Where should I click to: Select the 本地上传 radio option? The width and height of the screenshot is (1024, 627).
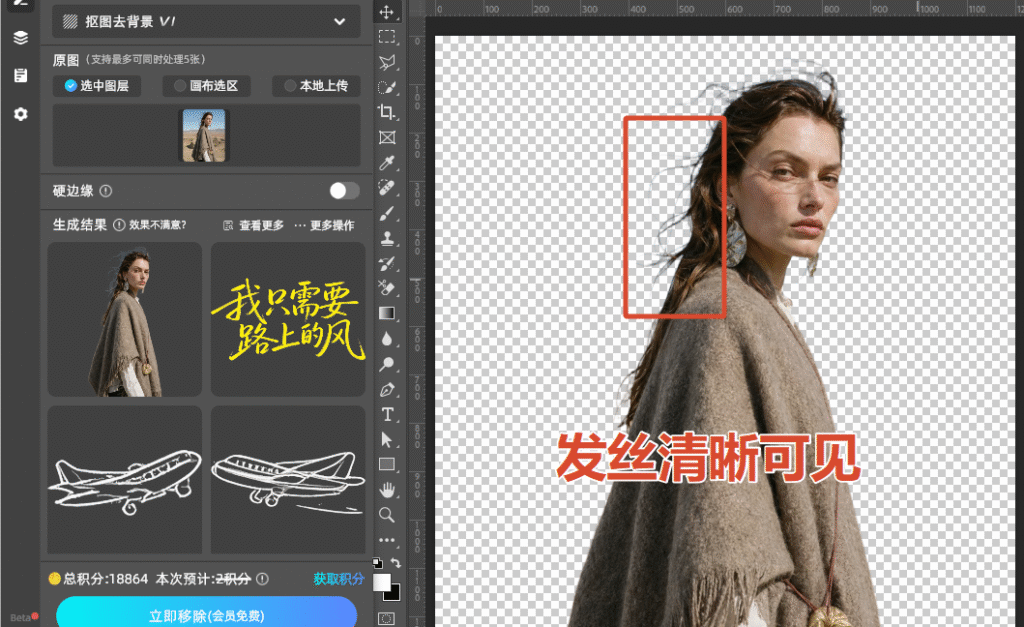tap(316, 86)
